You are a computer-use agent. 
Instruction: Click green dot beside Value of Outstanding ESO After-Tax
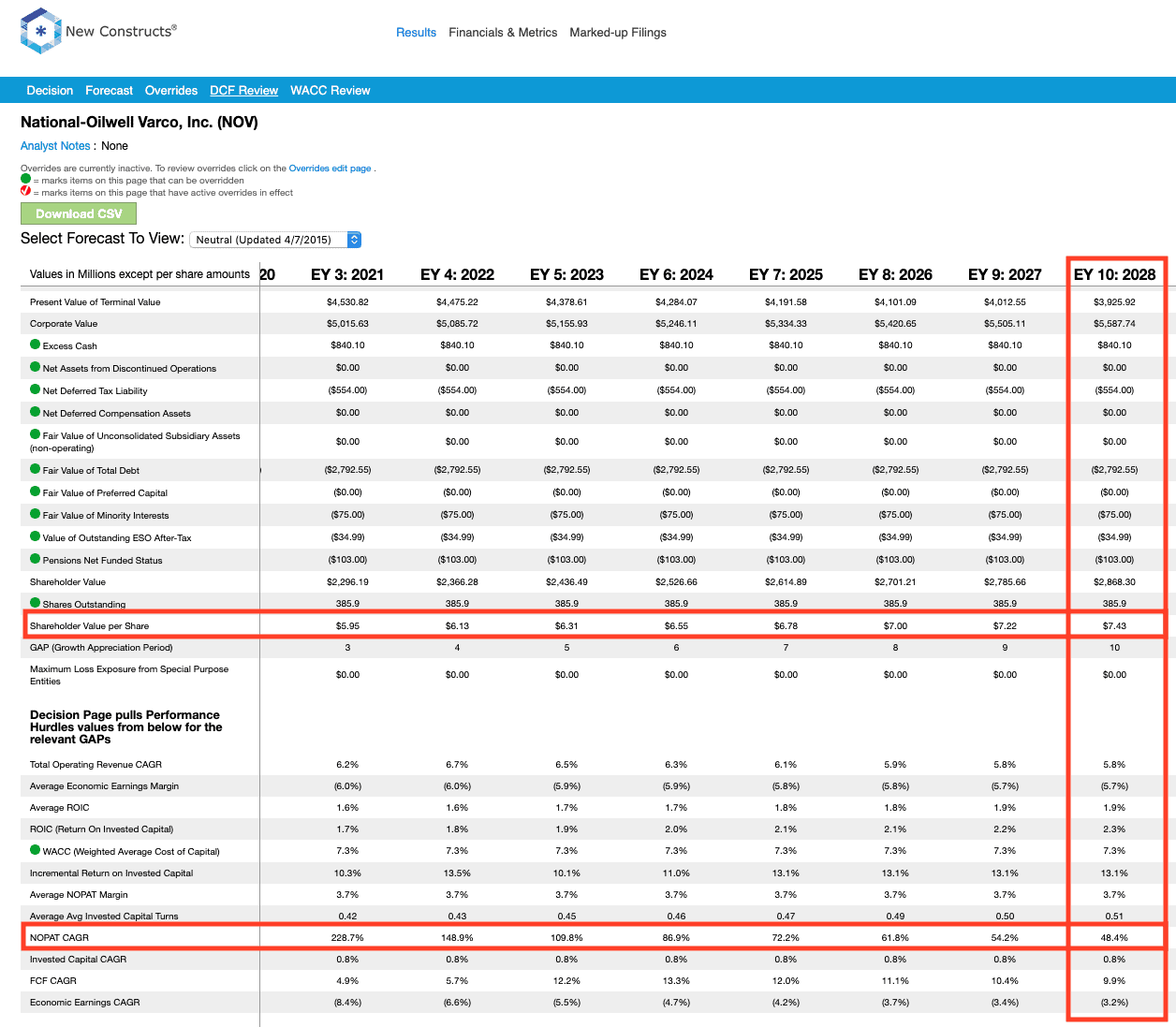click(x=36, y=536)
